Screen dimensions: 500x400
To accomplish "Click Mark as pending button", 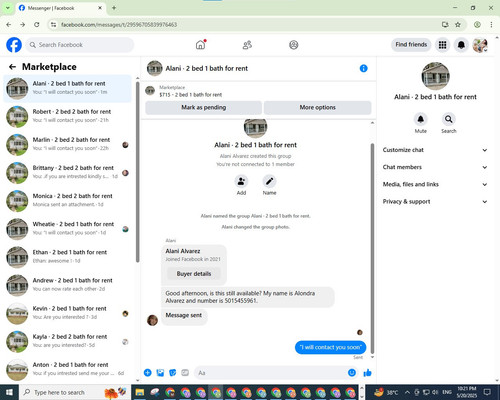I will pyautogui.click(x=203, y=107).
